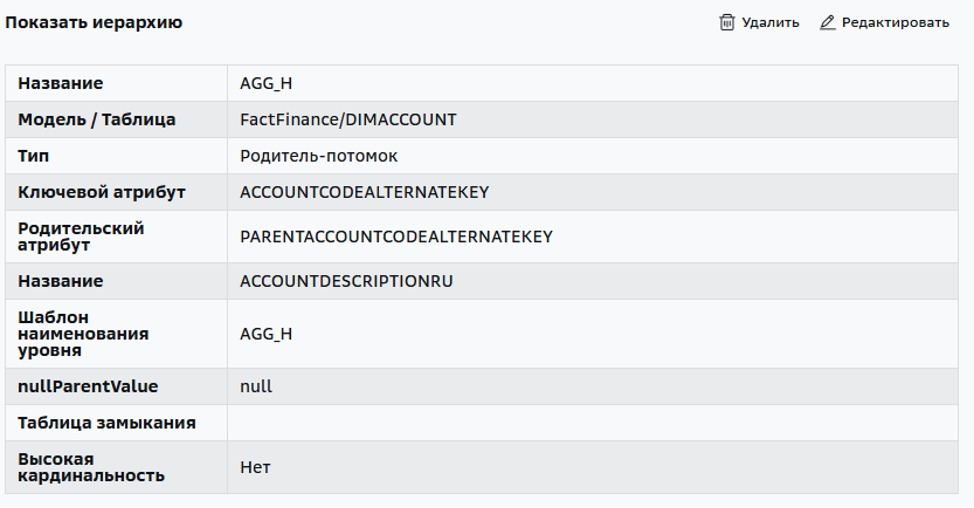Image resolution: width=974 pixels, height=508 pixels.
Task: Click the Родительский атрибут row label
Action: click(81, 237)
